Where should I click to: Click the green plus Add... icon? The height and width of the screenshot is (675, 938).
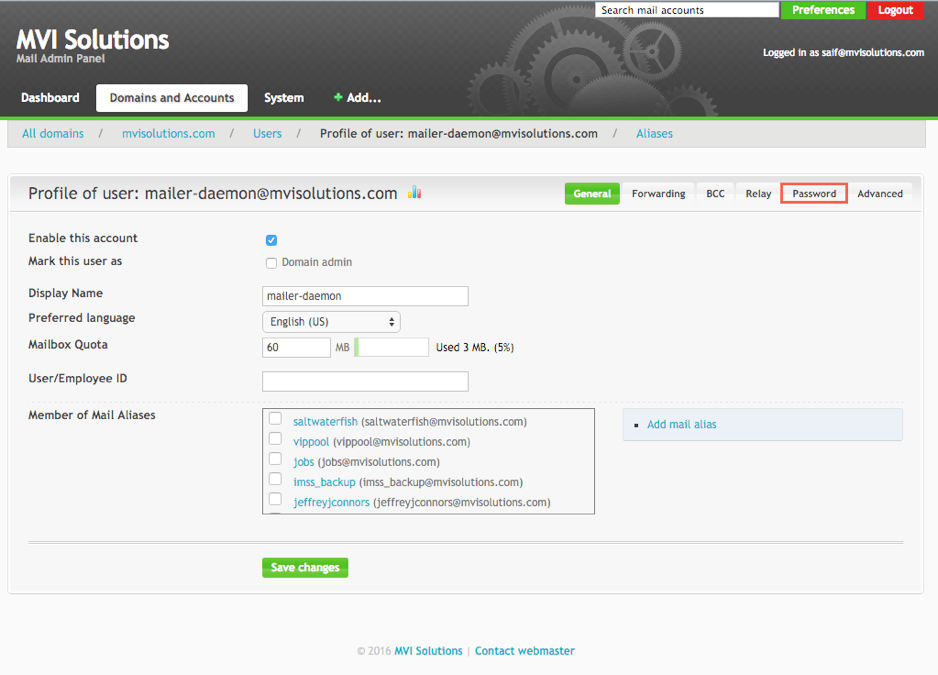[x=338, y=98]
